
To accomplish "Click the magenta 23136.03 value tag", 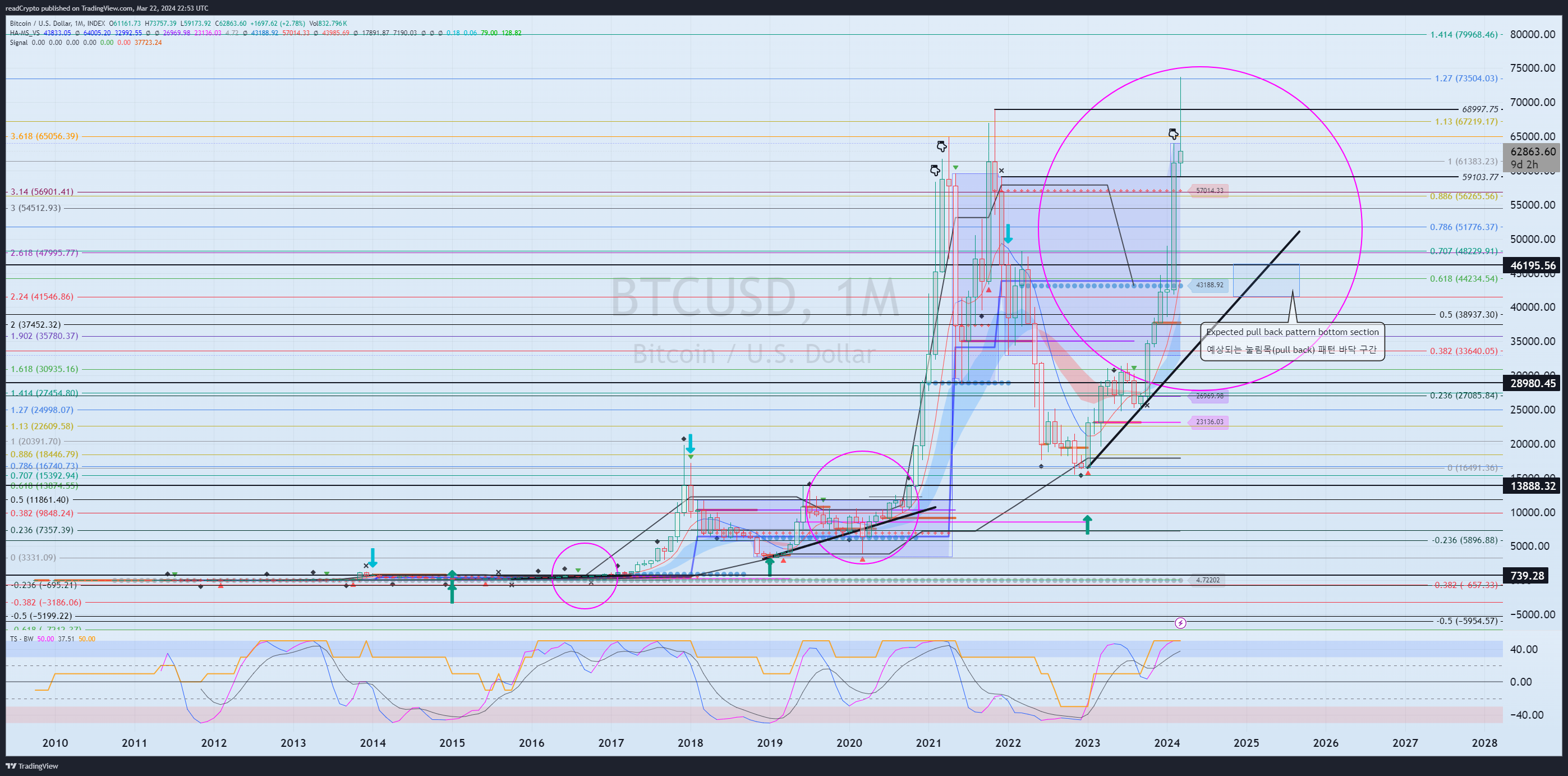I will (1209, 421).
